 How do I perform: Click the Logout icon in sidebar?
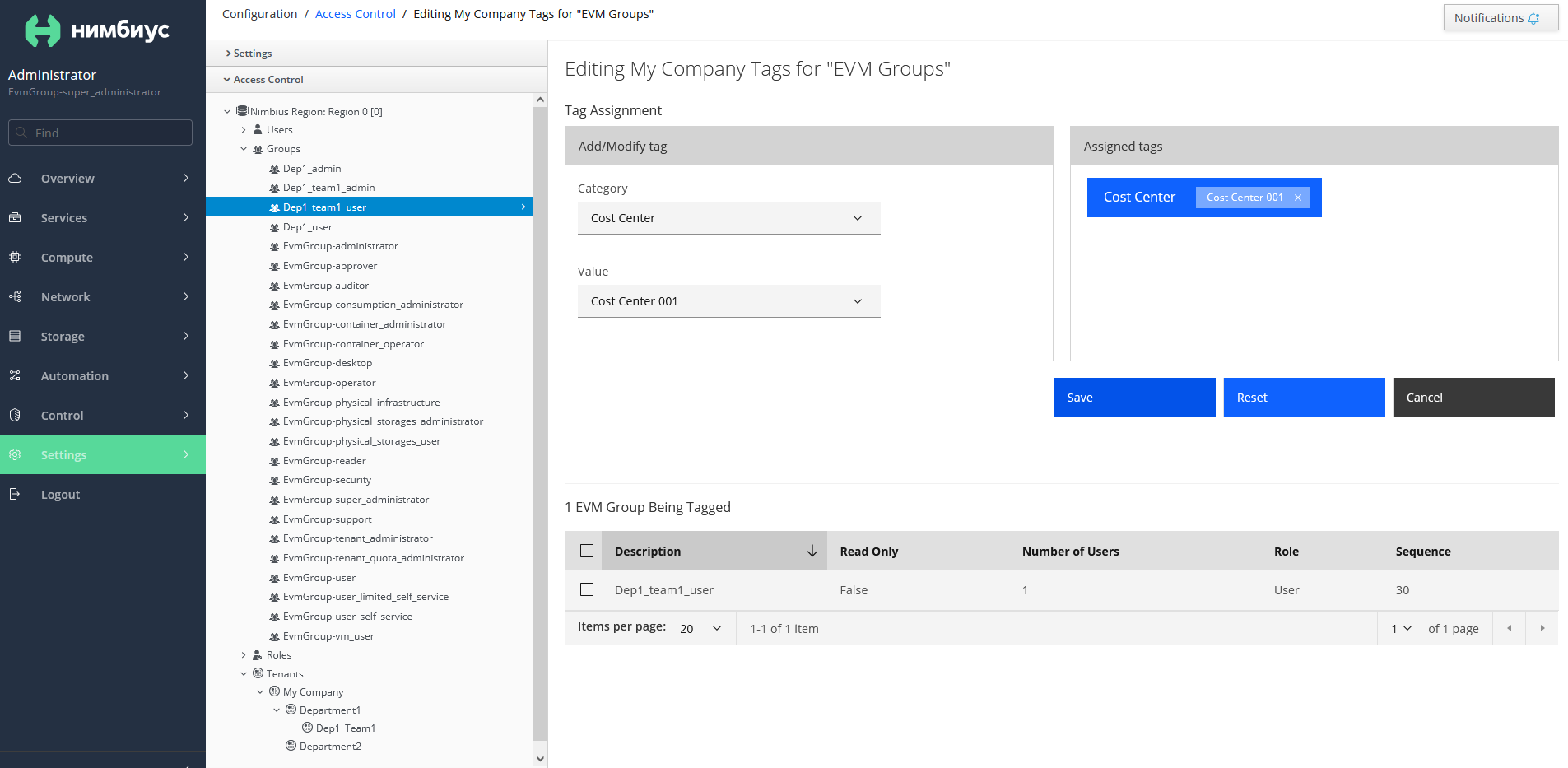click(x=15, y=494)
